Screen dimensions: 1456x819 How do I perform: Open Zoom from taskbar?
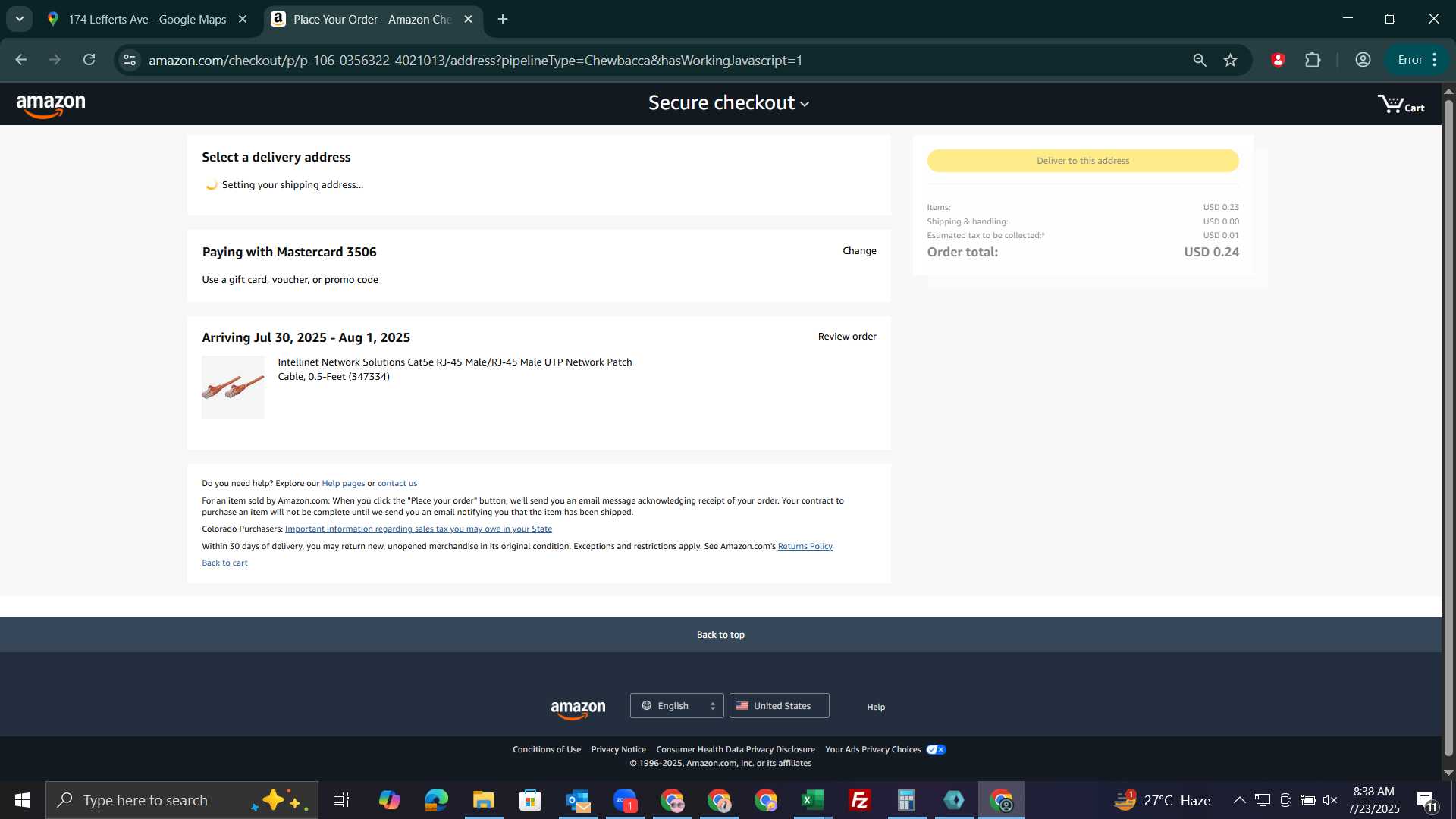(625, 800)
